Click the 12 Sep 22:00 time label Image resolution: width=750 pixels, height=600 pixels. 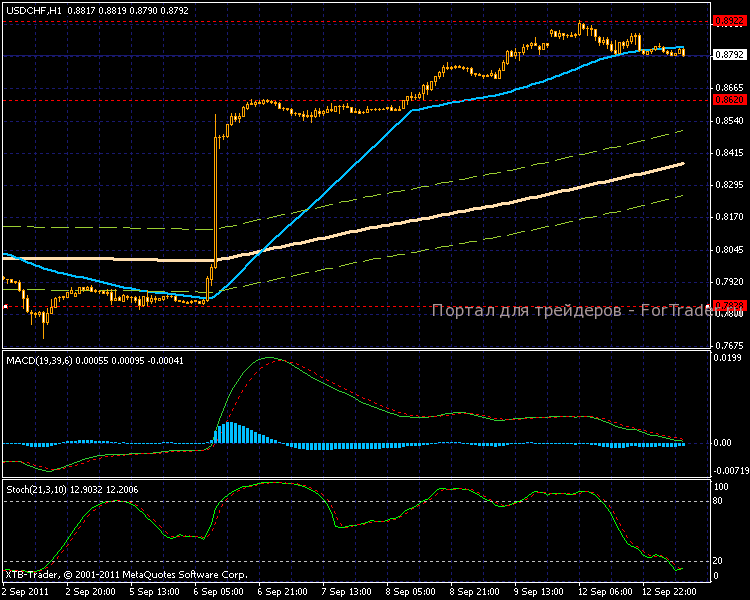coord(669,592)
